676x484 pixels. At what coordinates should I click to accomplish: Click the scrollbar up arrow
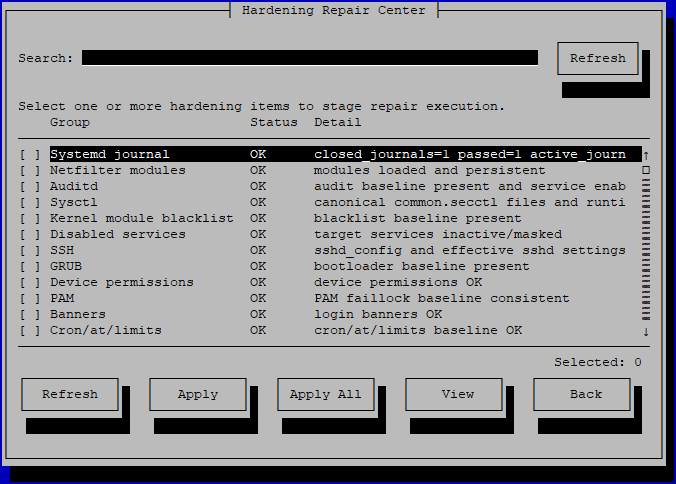(x=646, y=155)
